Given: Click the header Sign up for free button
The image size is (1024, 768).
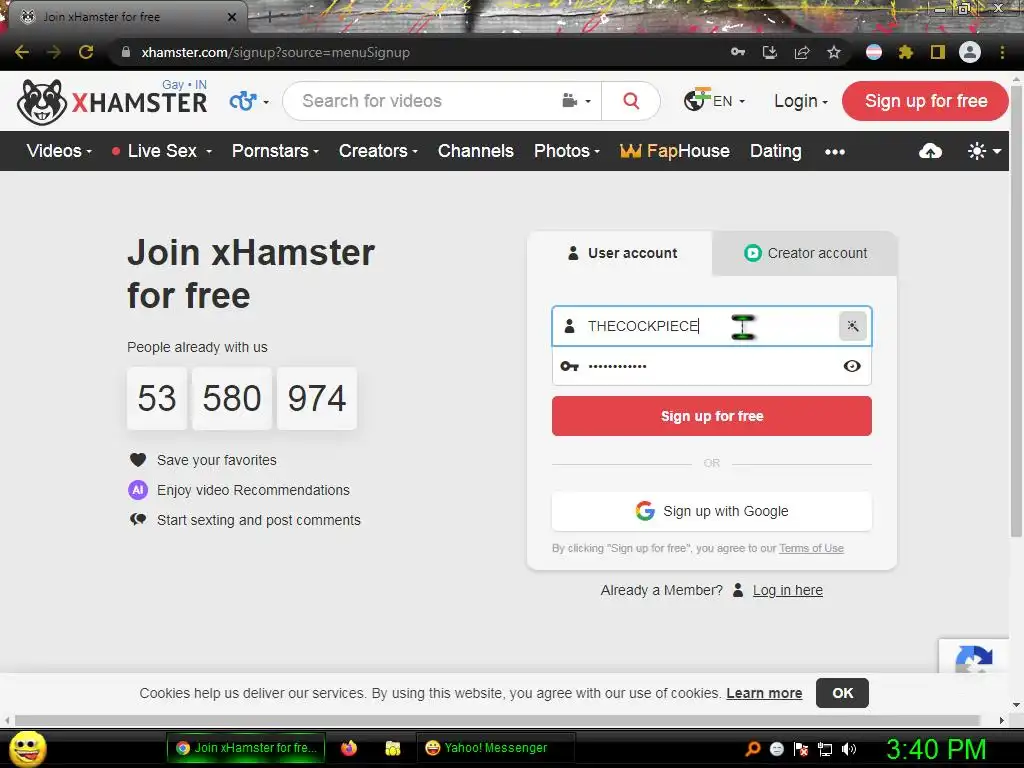Looking at the screenshot, I should tap(925, 101).
